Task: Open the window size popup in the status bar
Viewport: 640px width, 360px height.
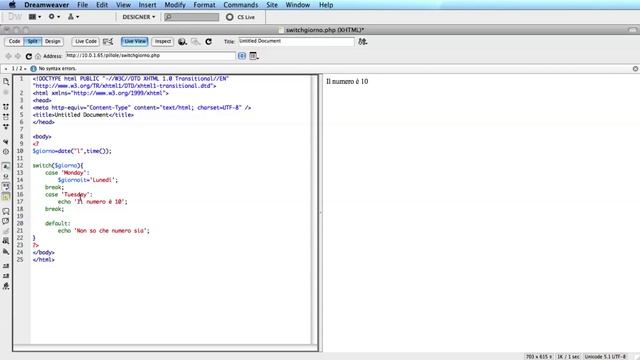Action: click(x=539, y=357)
